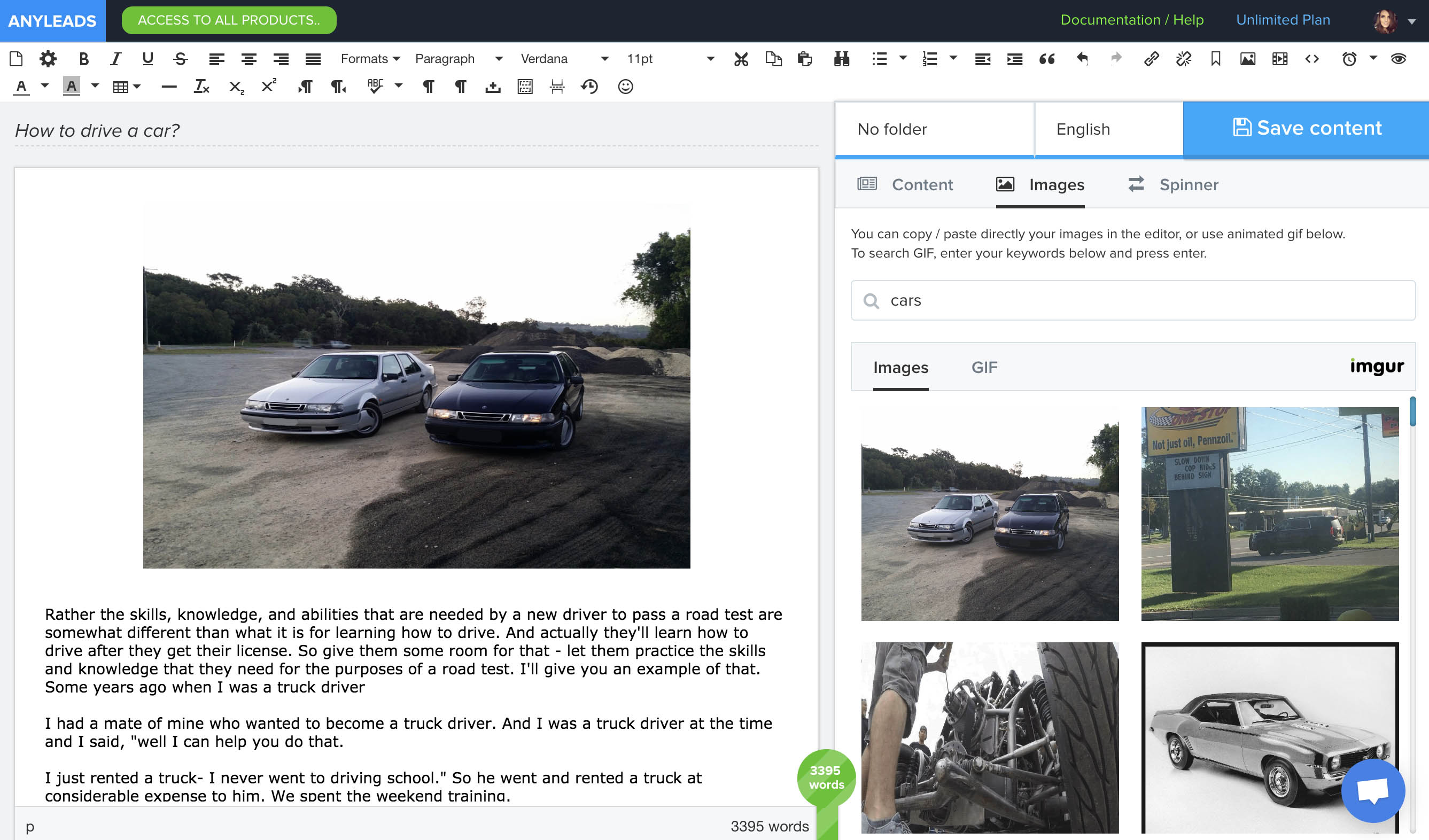
Task: Insert a horizontal line
Action: (x=169, y=87)
